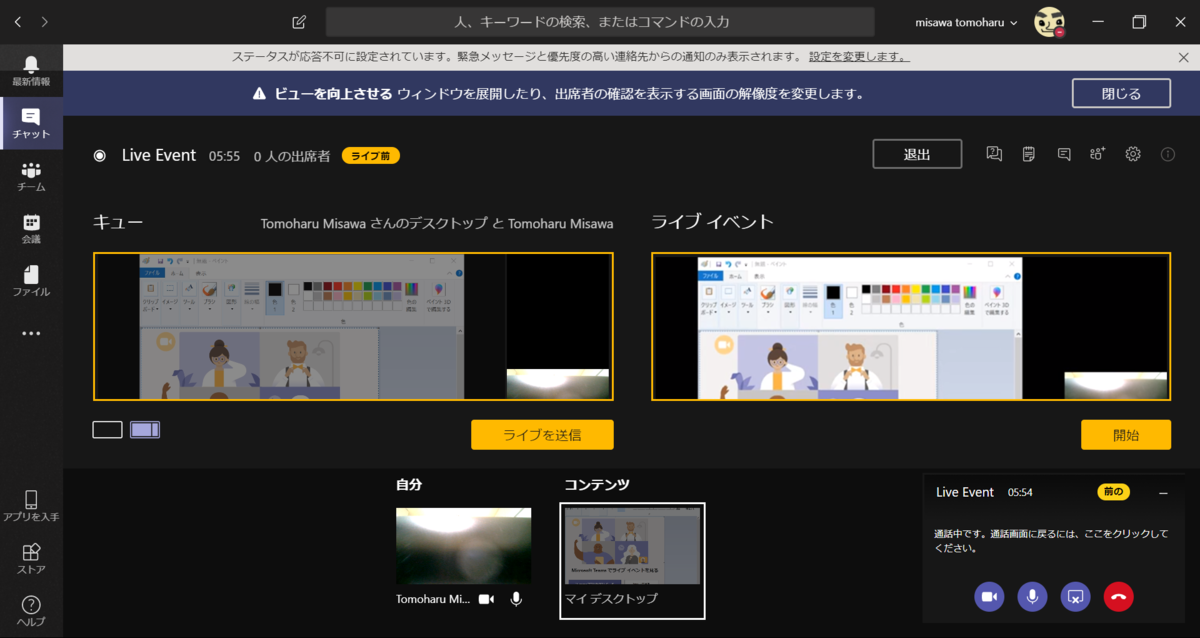Viewport: 1200px width, 638px height.
Task: Mute microphone under 自分 video preview
Action: [x=516, y=598]
